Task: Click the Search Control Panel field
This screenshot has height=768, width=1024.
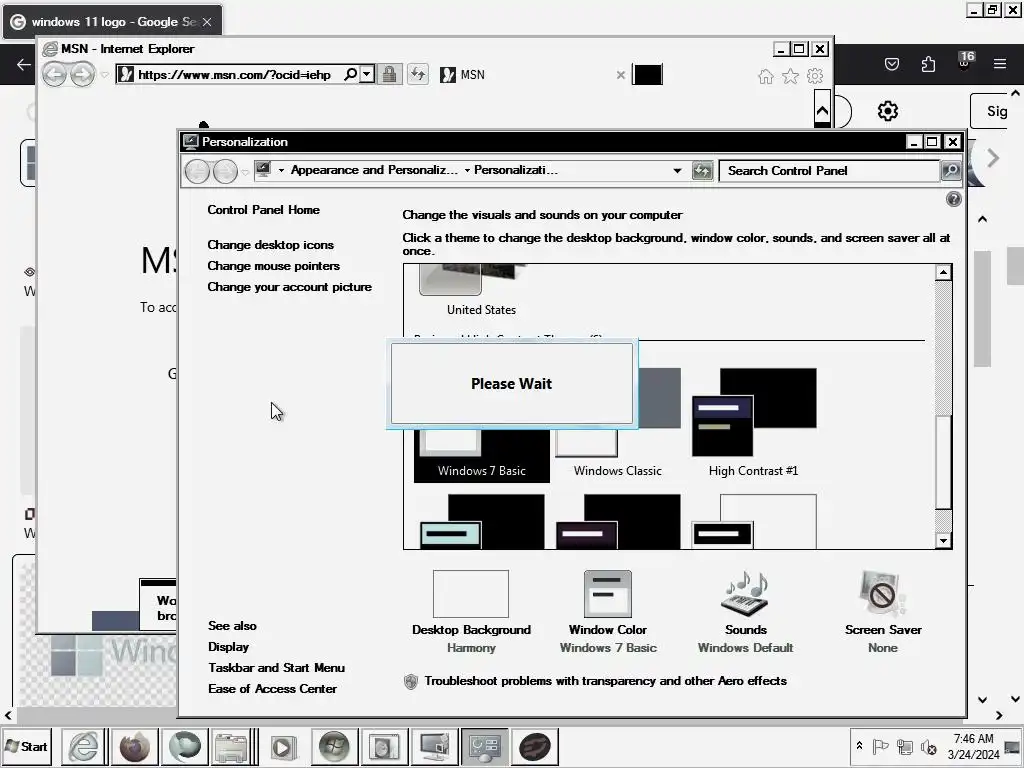Action: (829, 170)
